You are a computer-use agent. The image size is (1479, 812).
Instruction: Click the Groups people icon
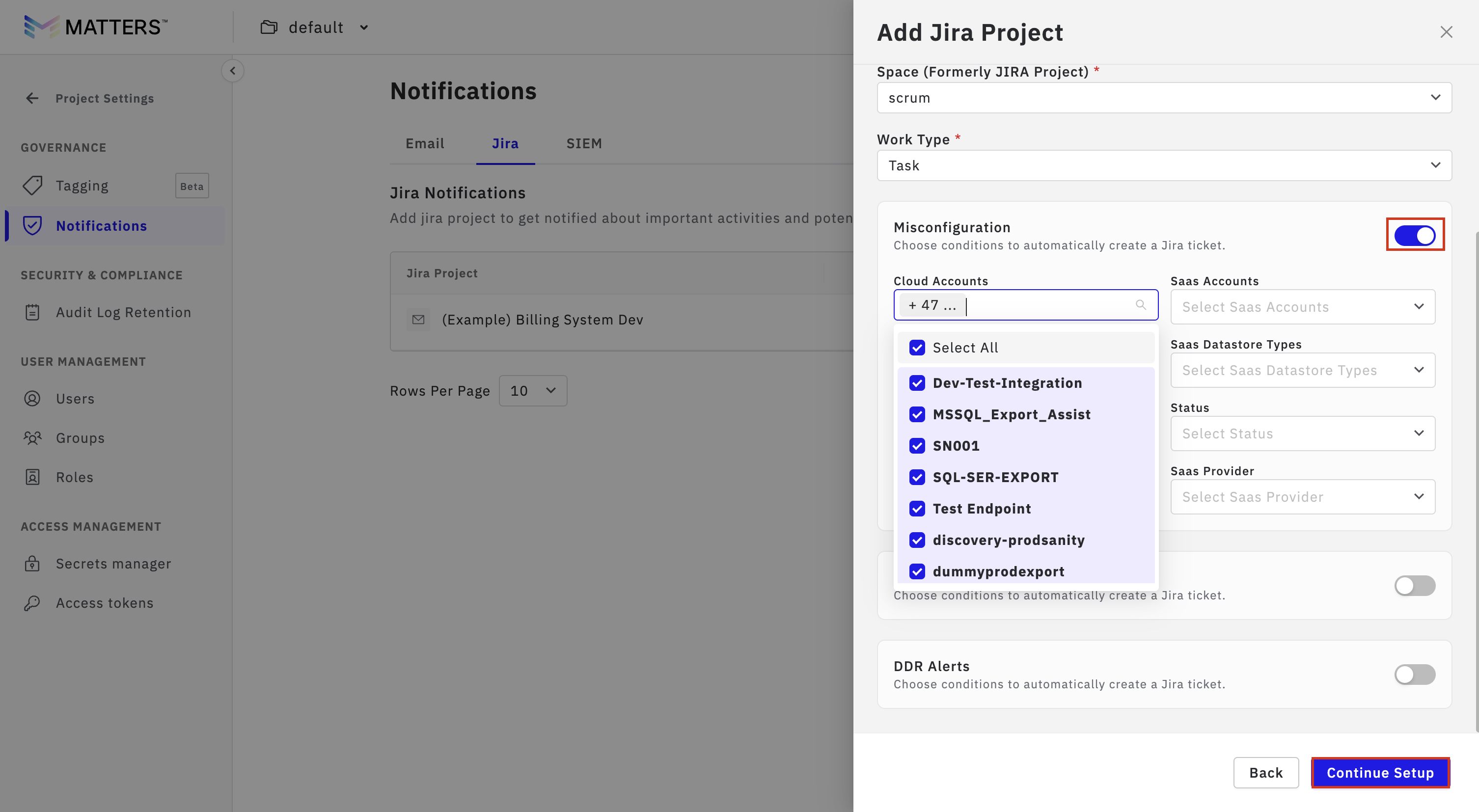coord(33,438)
